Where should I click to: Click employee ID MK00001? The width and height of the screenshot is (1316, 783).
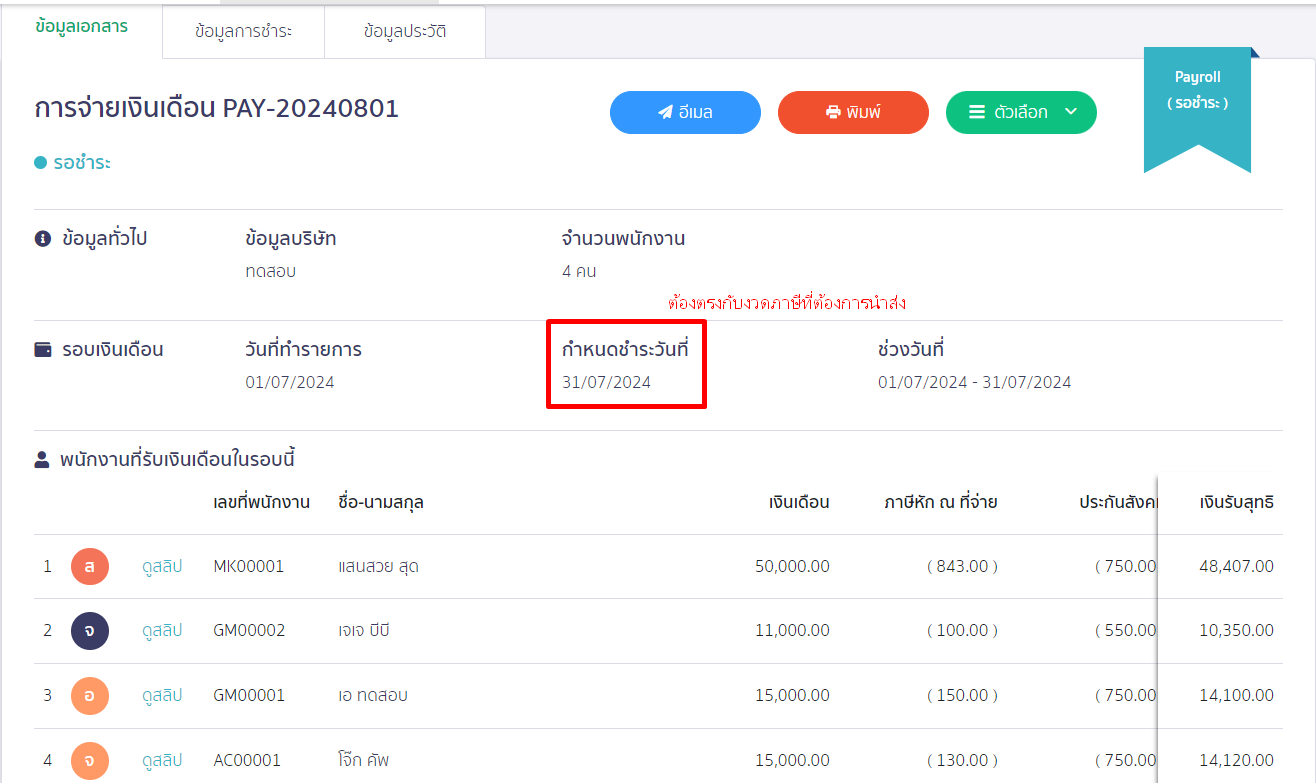click(248, 566)
